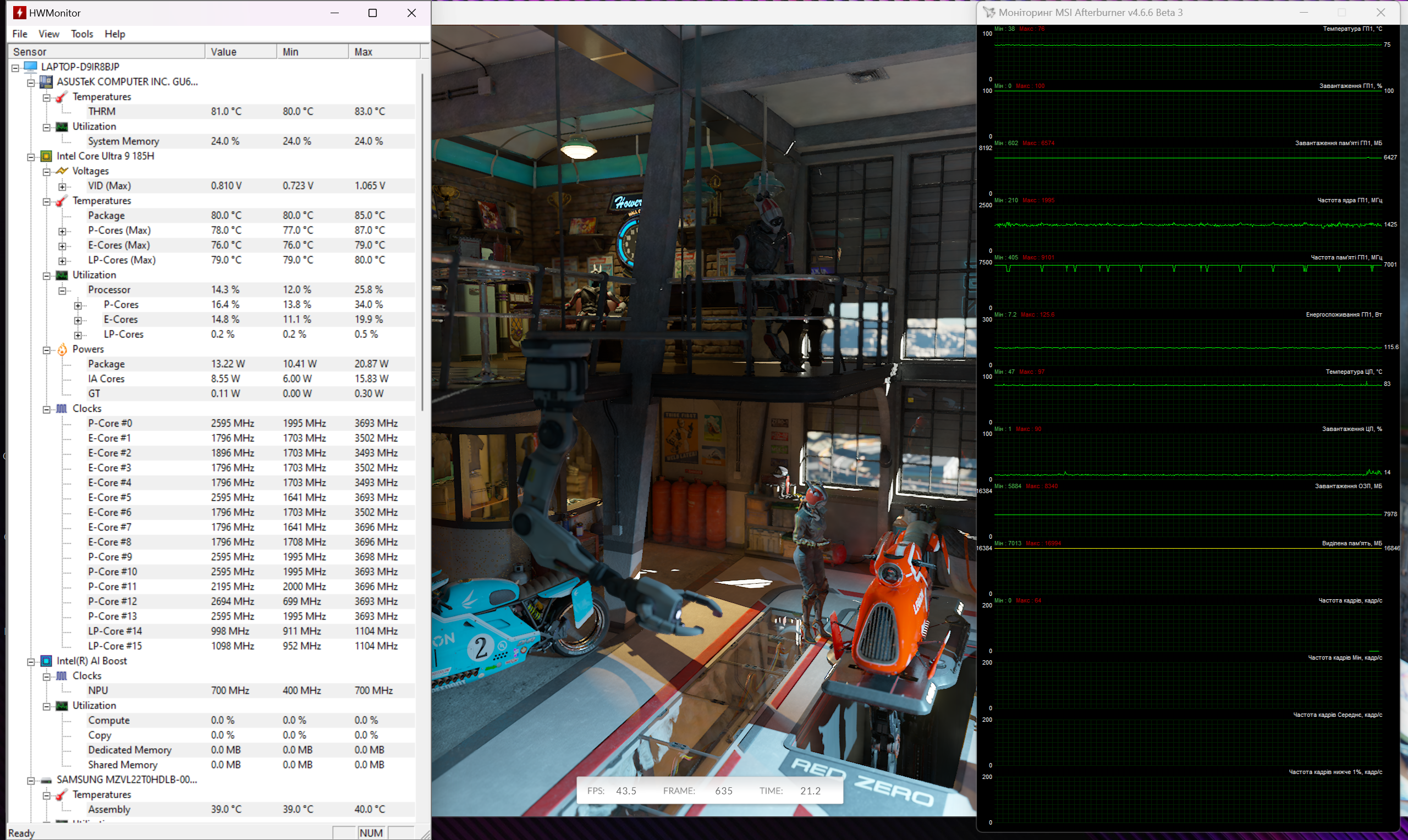Click the AI Boost Utilization icon
The width and height of the screenshot is (1408, 840).
pos(62,705)
